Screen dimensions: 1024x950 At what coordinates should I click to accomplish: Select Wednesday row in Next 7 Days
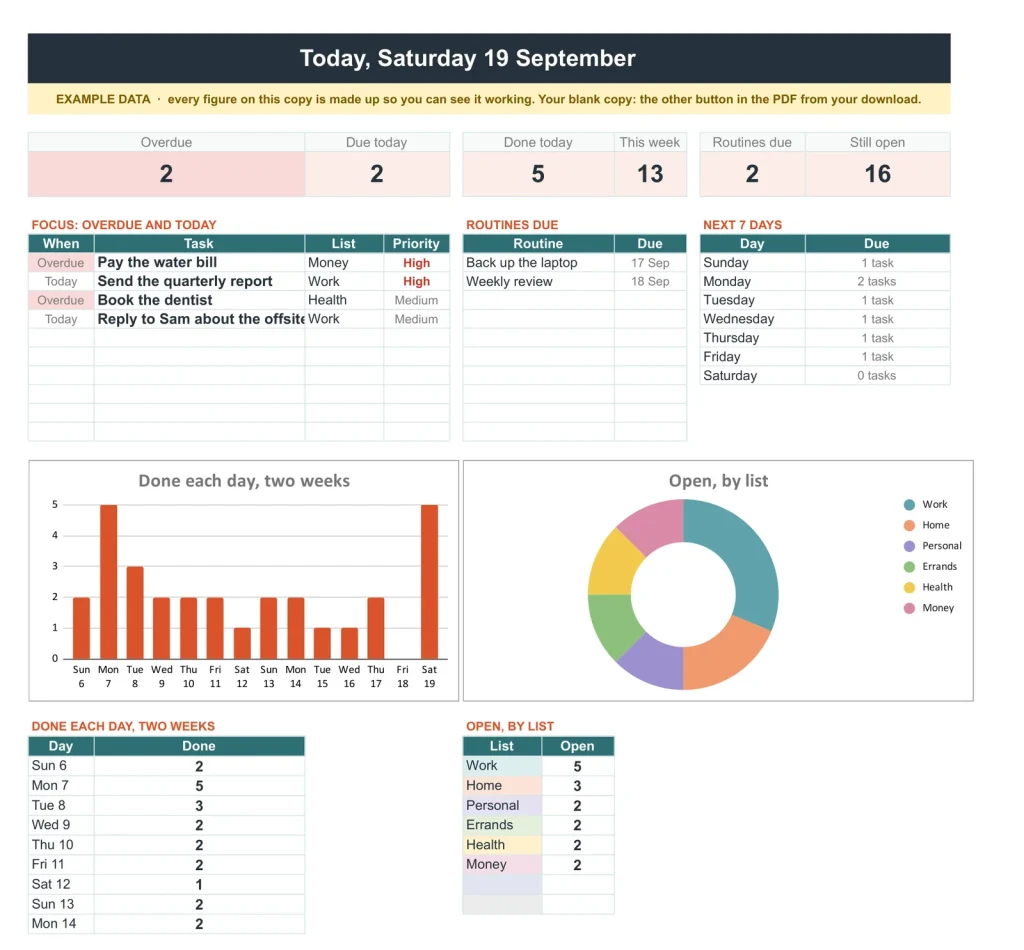pyautogui.click(x=825, y=319)
